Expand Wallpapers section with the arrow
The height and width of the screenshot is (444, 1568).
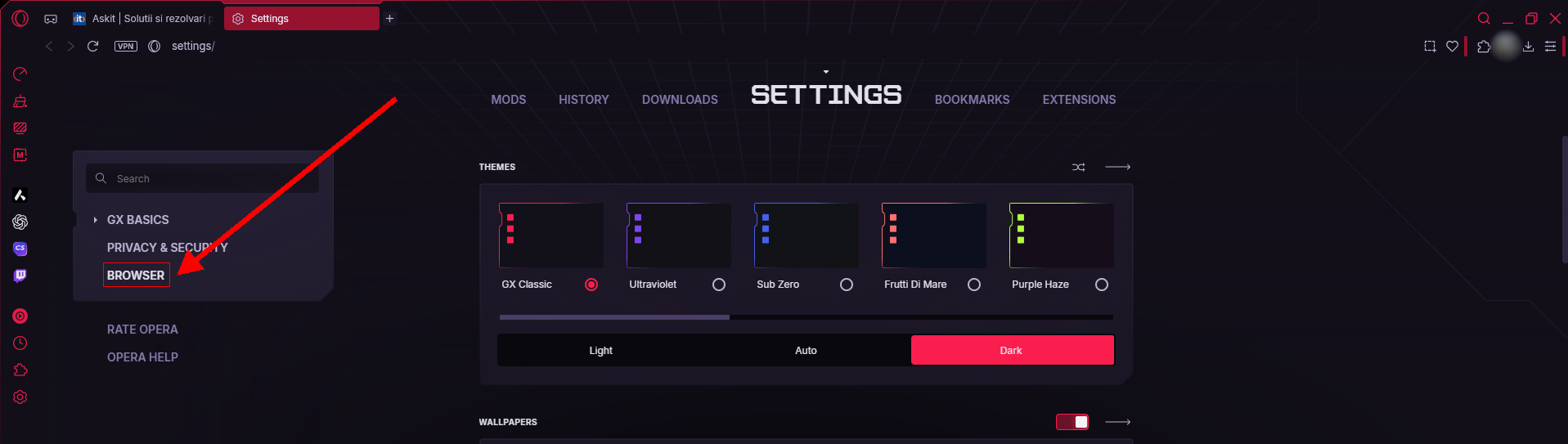1117,422
